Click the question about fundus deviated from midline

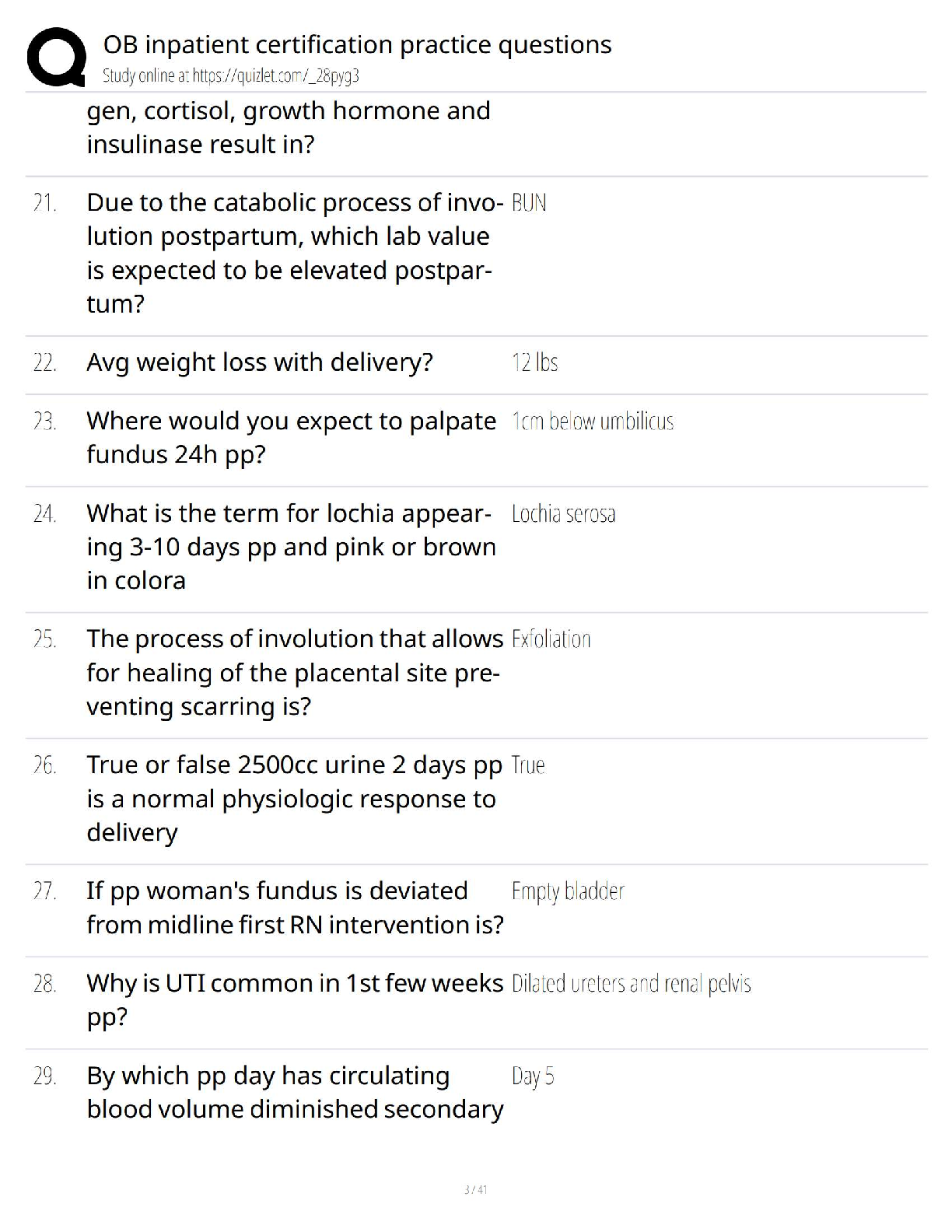(296, 908)
